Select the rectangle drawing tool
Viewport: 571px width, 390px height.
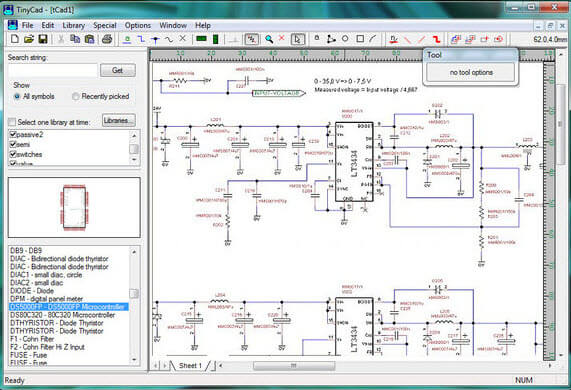click(360, 39)
